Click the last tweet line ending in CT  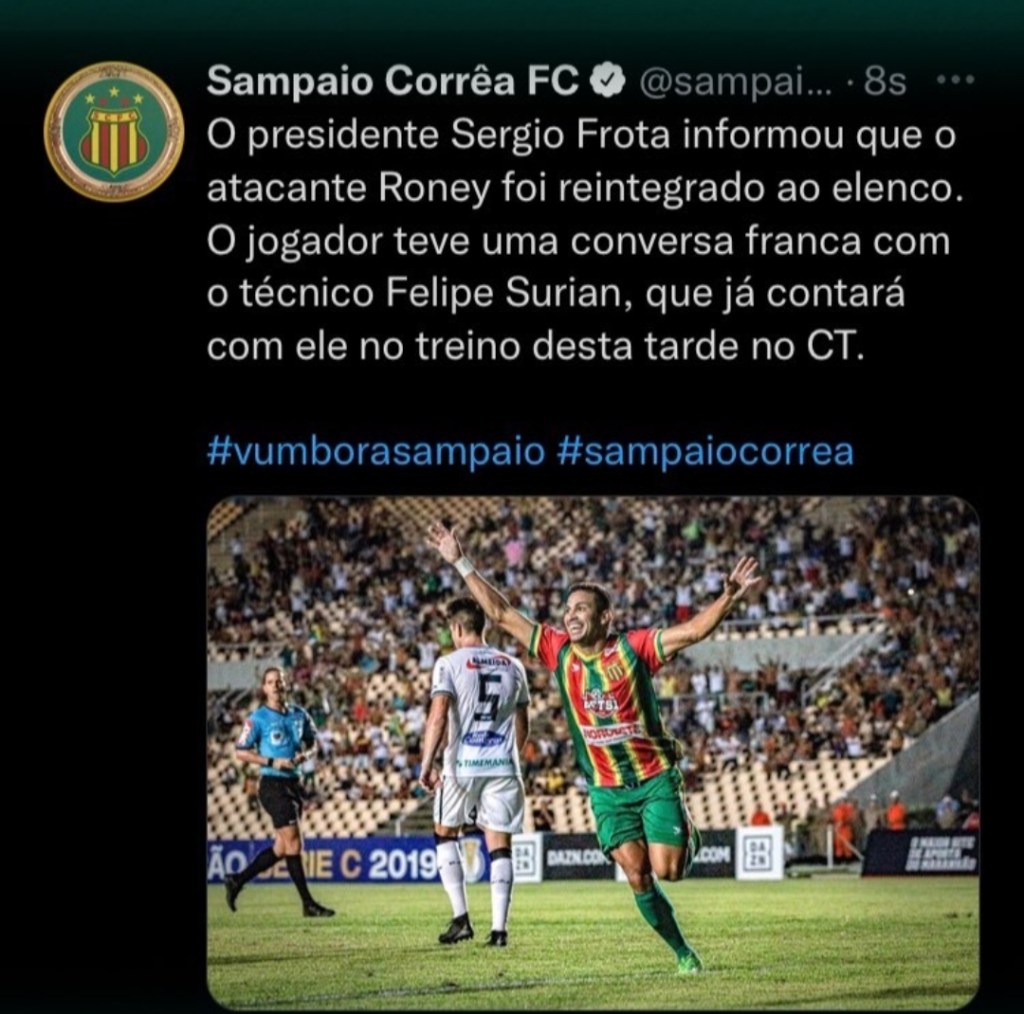tap(536, 346)
